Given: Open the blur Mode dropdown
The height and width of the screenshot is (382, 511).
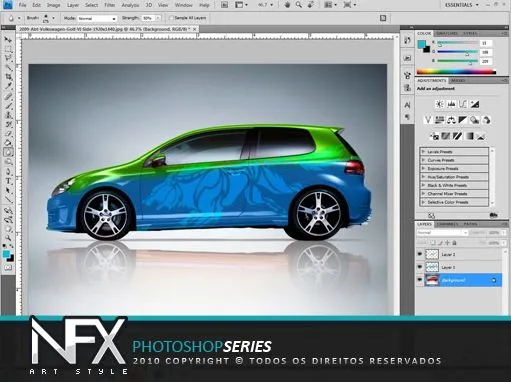Looking at the screenshot, I should point(97,18).
